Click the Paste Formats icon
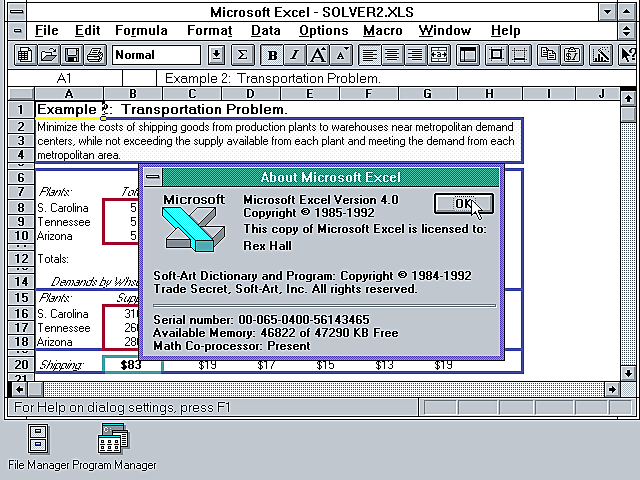This screenshot has width=640, height=480. [x=571, y=55]
